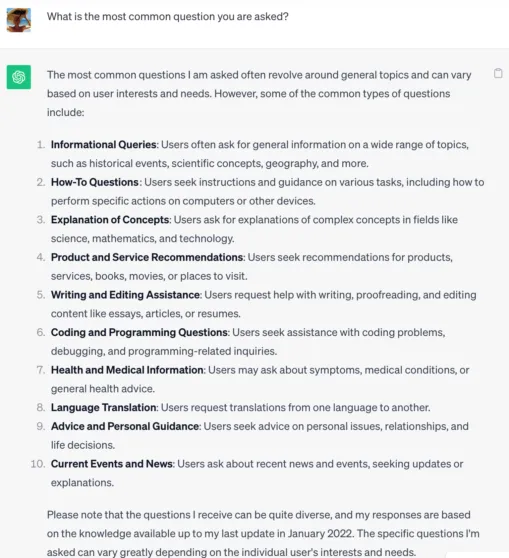Click the "Current Events and News" heading

(112, 464)
